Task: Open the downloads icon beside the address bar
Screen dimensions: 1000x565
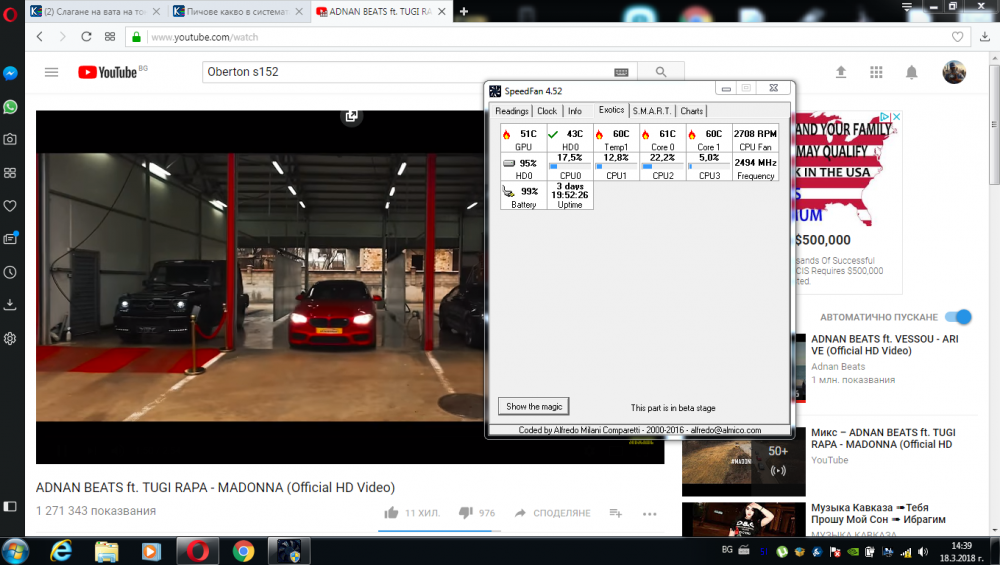Action: pyautogui.click(x=985, y=37)
